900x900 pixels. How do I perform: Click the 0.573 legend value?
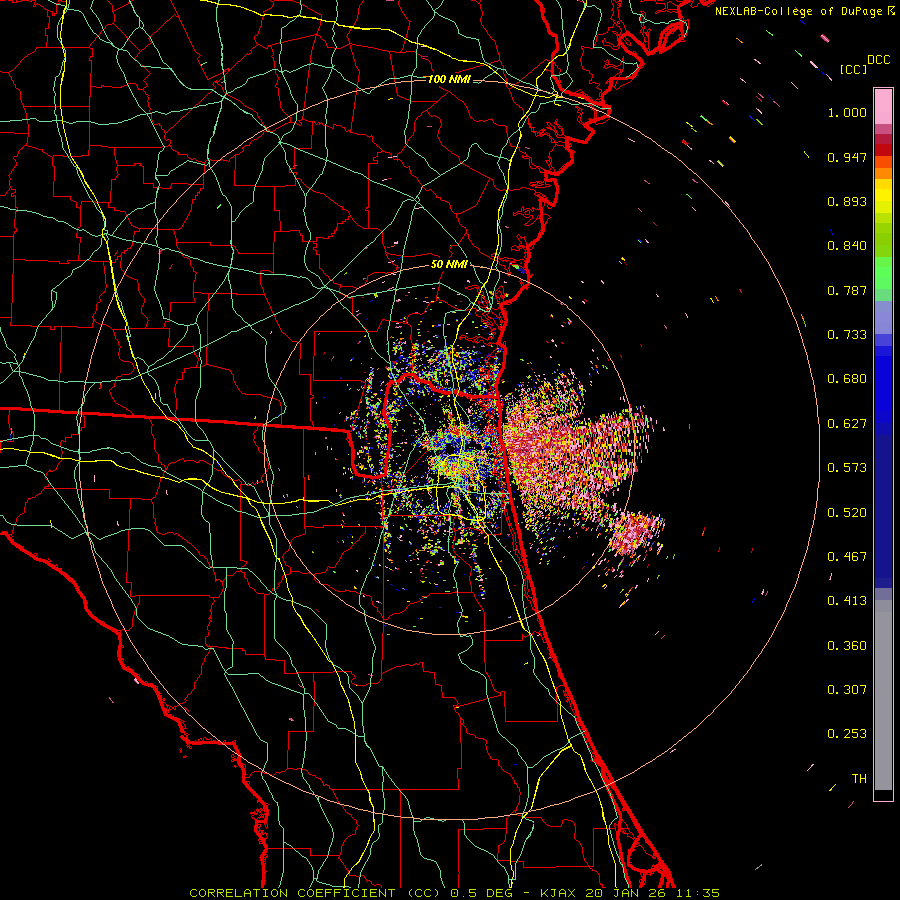click(847, 468)
